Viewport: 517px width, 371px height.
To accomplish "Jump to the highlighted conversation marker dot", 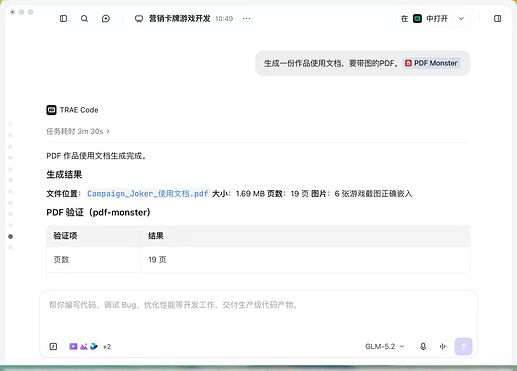I will click(10, 236).
